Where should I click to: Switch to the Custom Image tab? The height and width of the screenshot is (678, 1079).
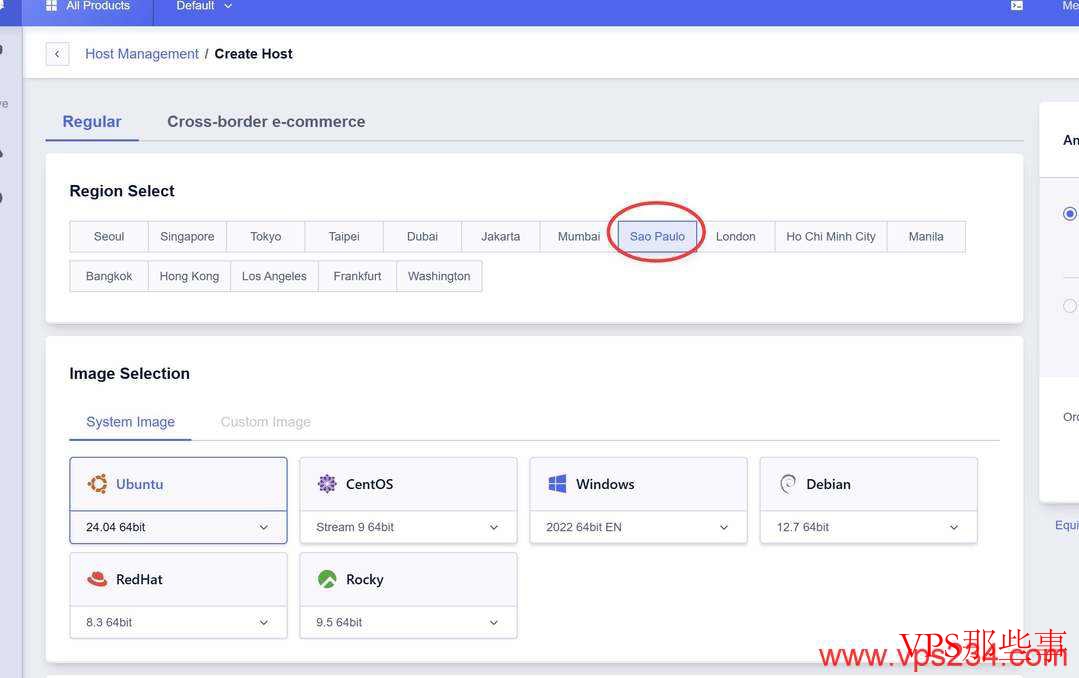click(x=265, y=422)
